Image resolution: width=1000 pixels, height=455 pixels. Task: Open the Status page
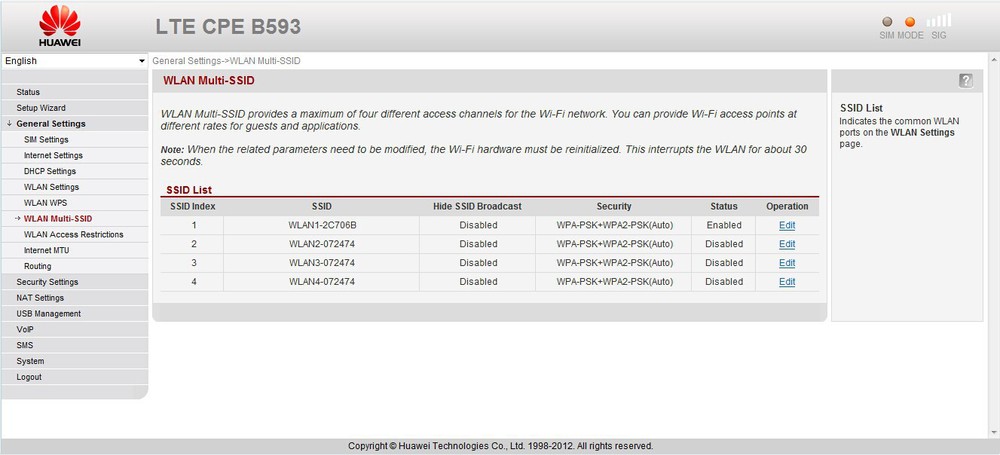click(x=28, y=92)
